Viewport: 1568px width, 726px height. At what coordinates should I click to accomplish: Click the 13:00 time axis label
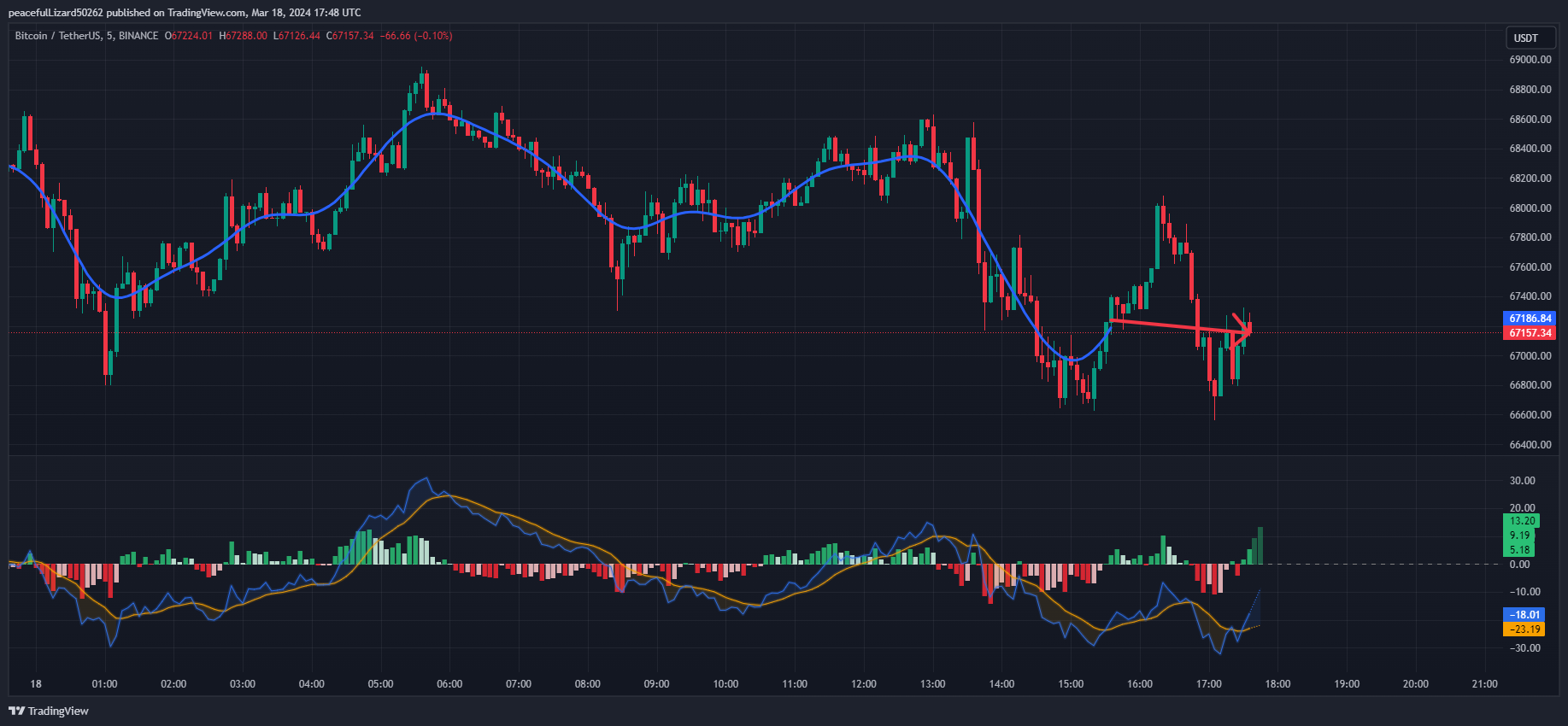point(933,684)
